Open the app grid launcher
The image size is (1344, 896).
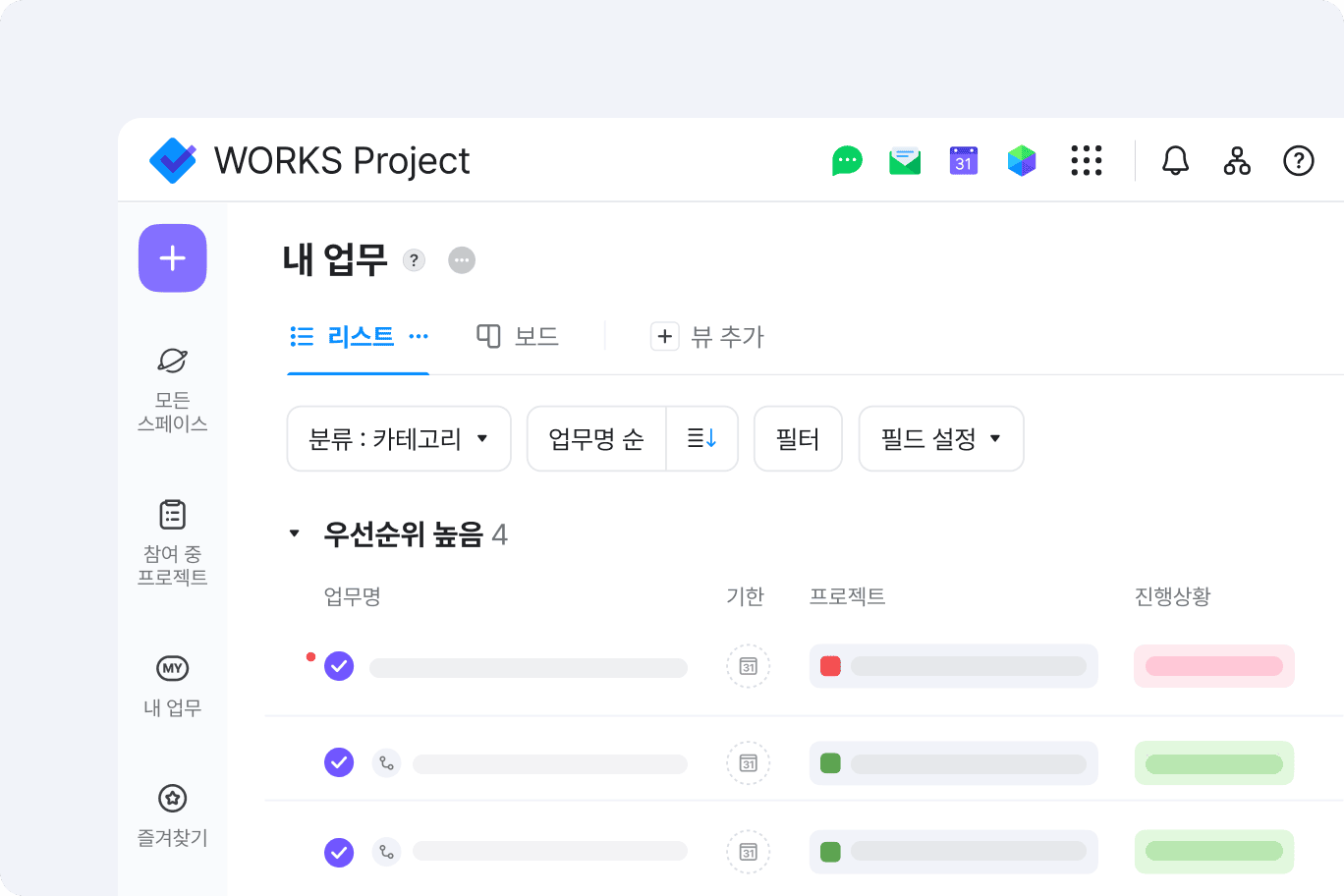click(x=1087, y=161)
